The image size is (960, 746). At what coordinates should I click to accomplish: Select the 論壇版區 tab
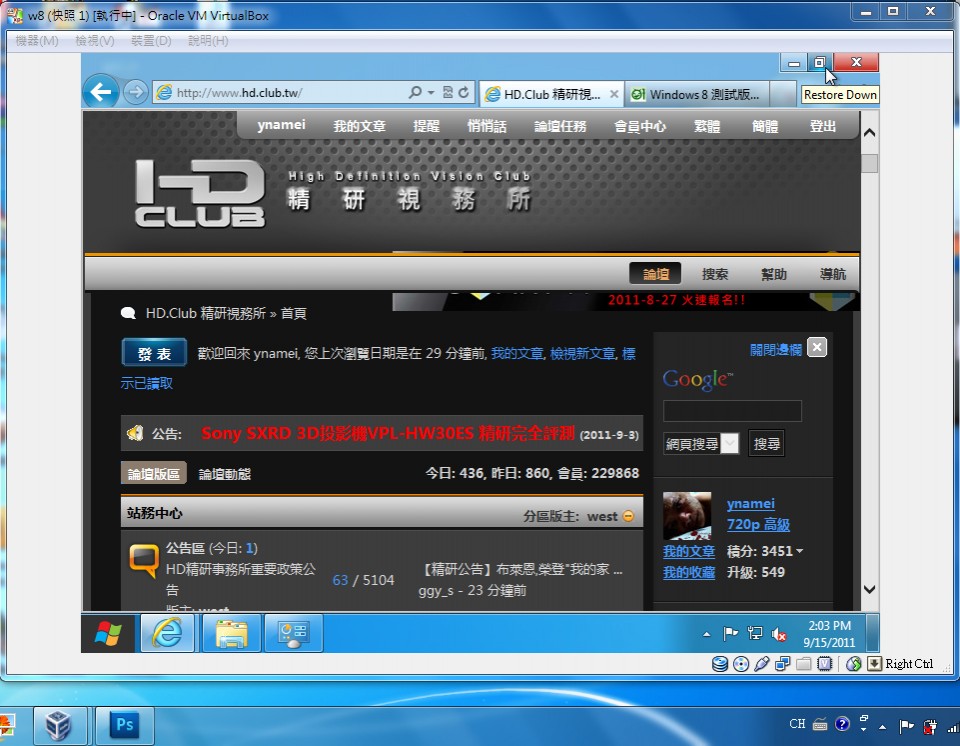click(153, 473)
